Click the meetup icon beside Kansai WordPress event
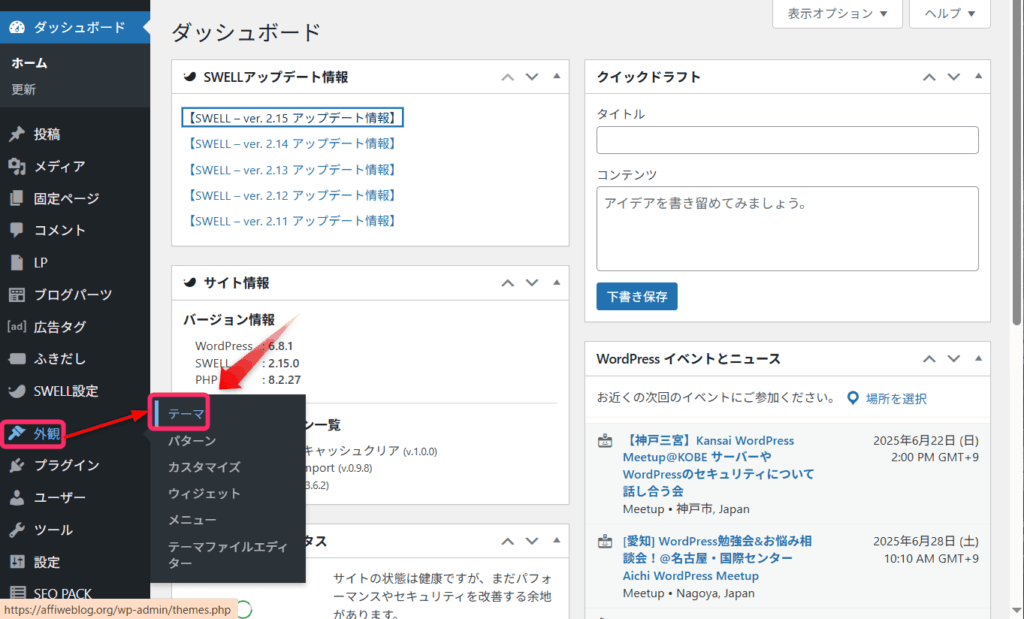 pos(605,441)
